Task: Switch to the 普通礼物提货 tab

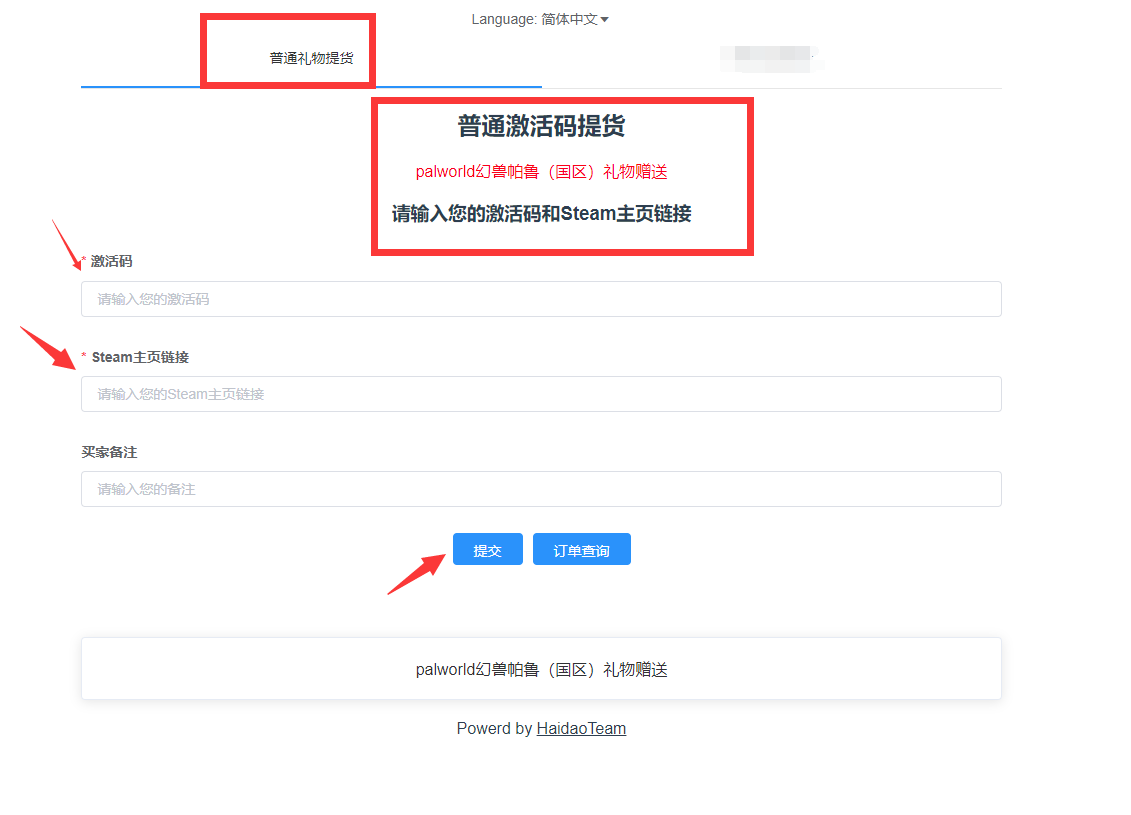Action: tap(311, 58)
